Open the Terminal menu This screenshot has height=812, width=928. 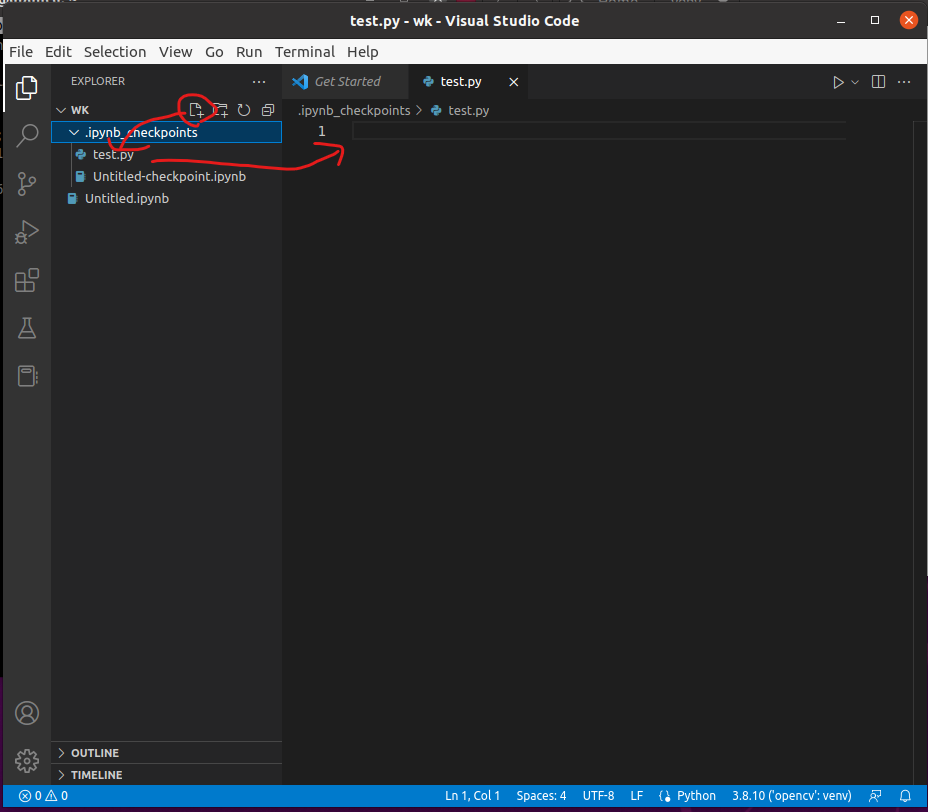click(x=305, y=52)
